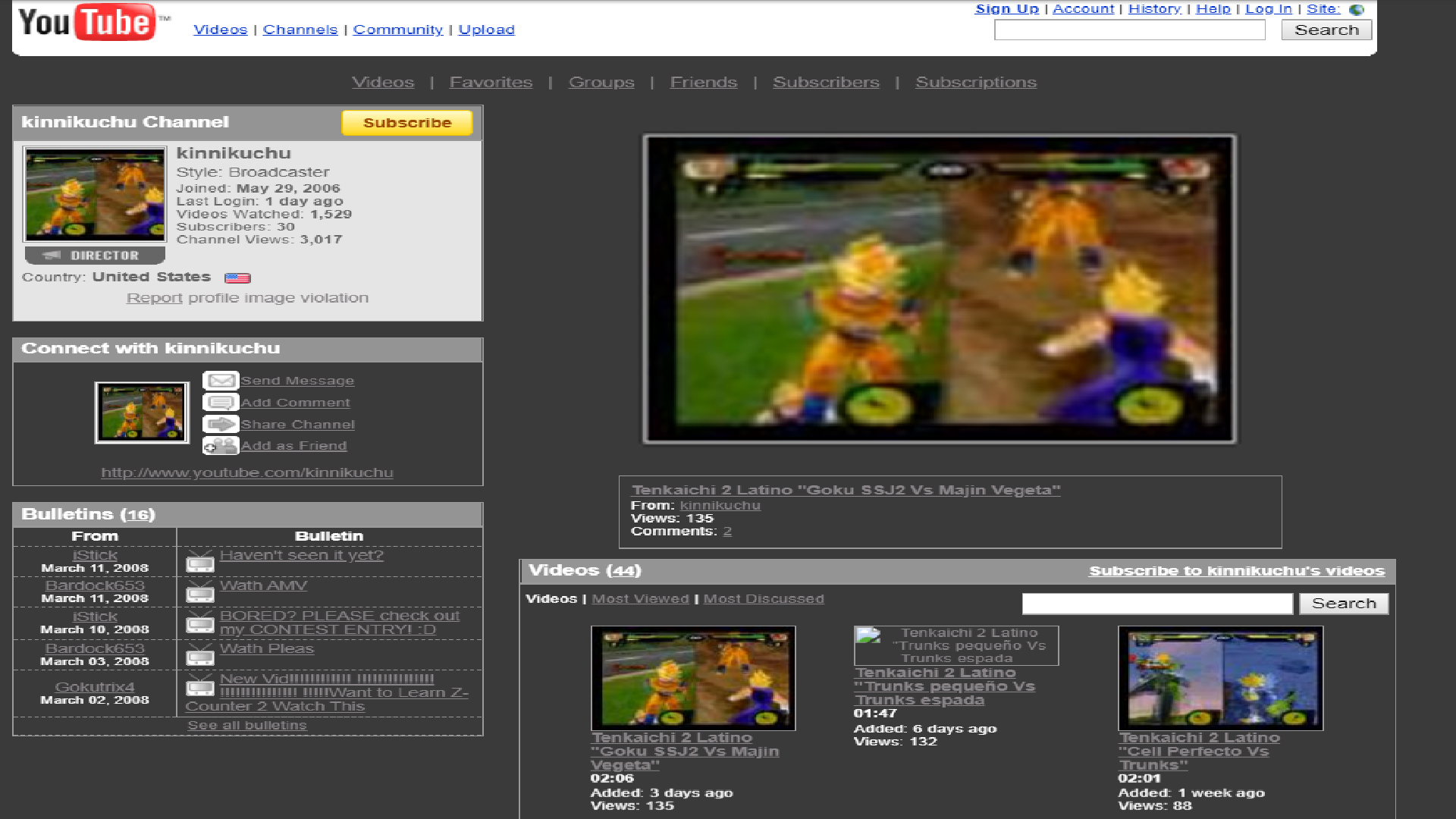This screenshot has width=1456, height=819.
Task: Click the Add Comment speech bubble icon
Action: [x=221, y=403]
